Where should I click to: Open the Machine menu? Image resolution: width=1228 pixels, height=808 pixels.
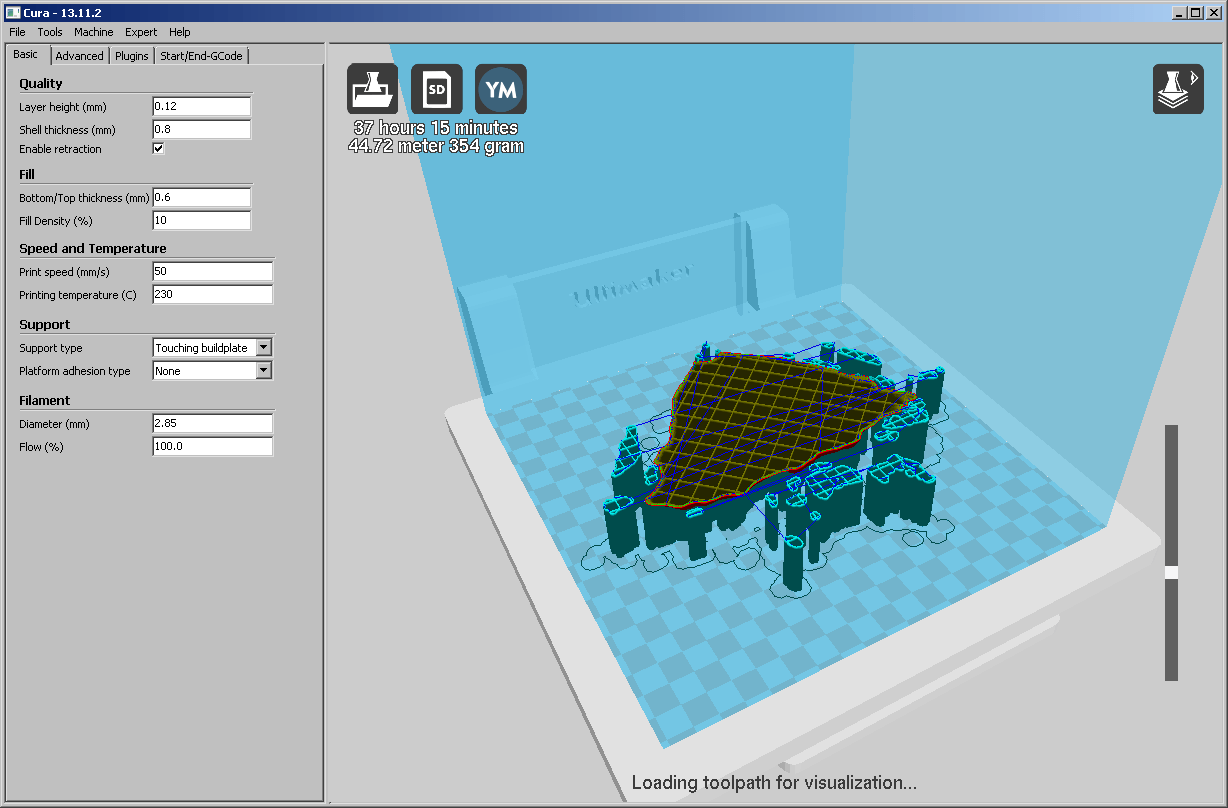tap(93, 32)
